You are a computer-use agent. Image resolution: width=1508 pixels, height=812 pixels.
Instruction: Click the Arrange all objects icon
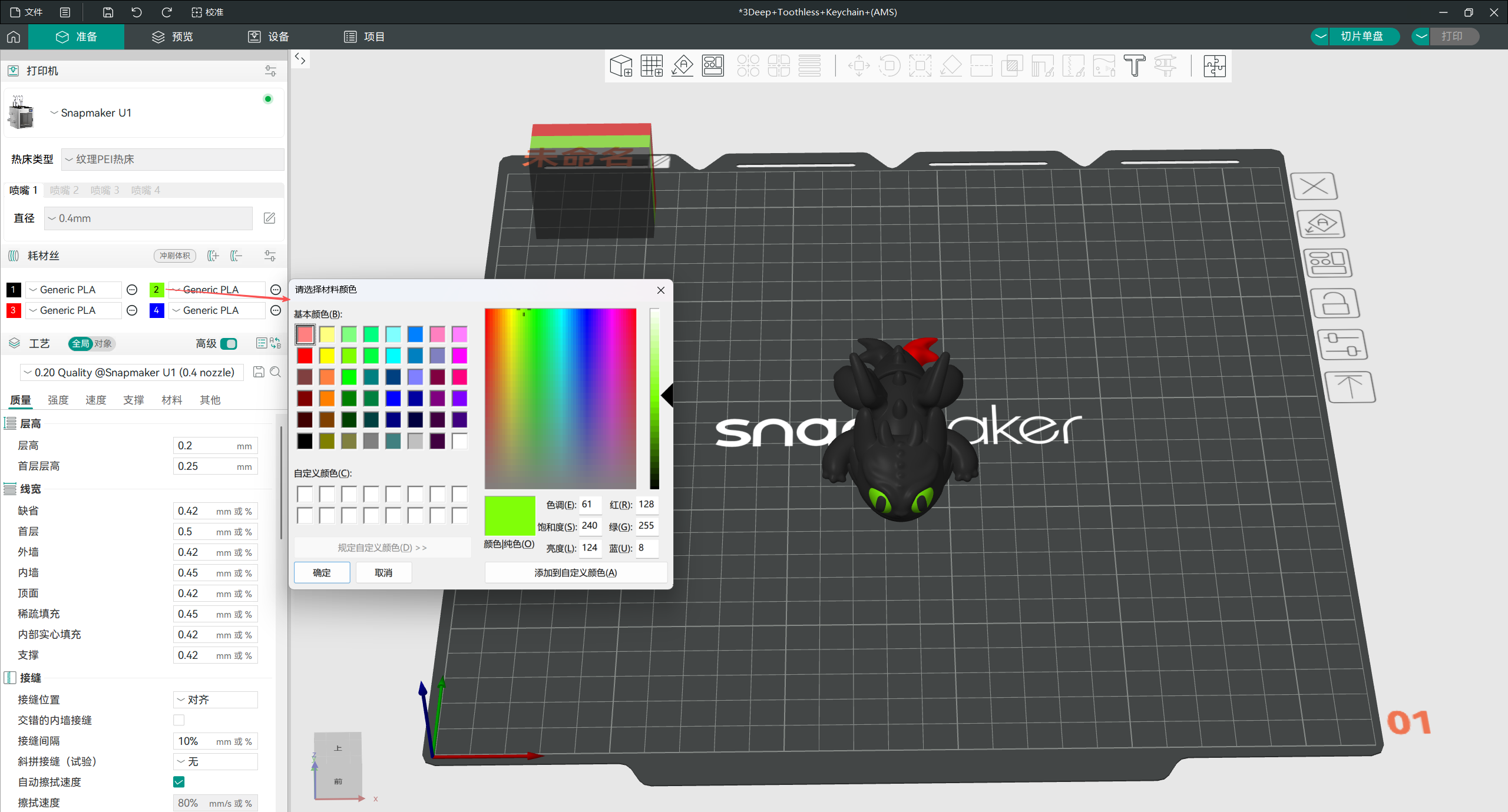click(x=713, y=66)
